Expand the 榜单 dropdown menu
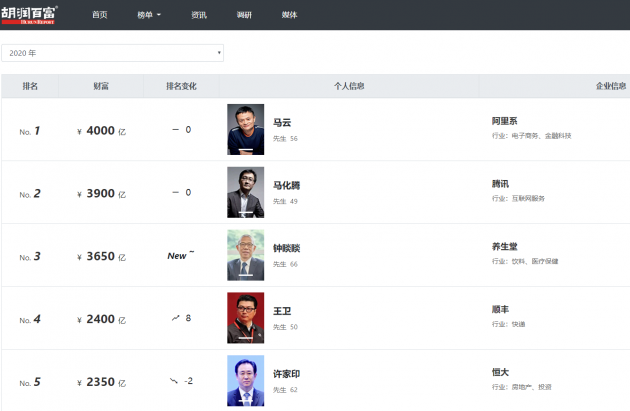 149,15
